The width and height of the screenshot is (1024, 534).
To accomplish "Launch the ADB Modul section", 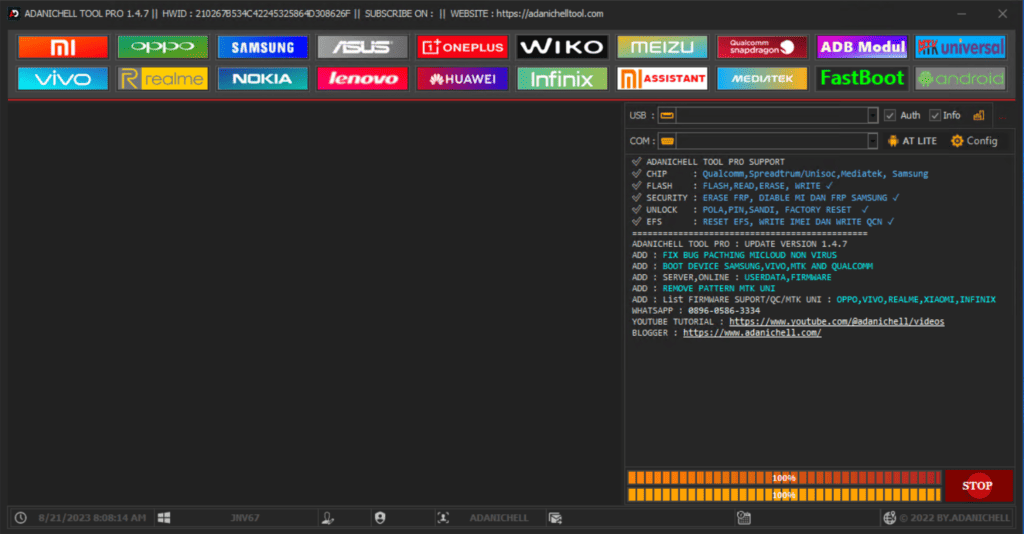I will point(862,47).
